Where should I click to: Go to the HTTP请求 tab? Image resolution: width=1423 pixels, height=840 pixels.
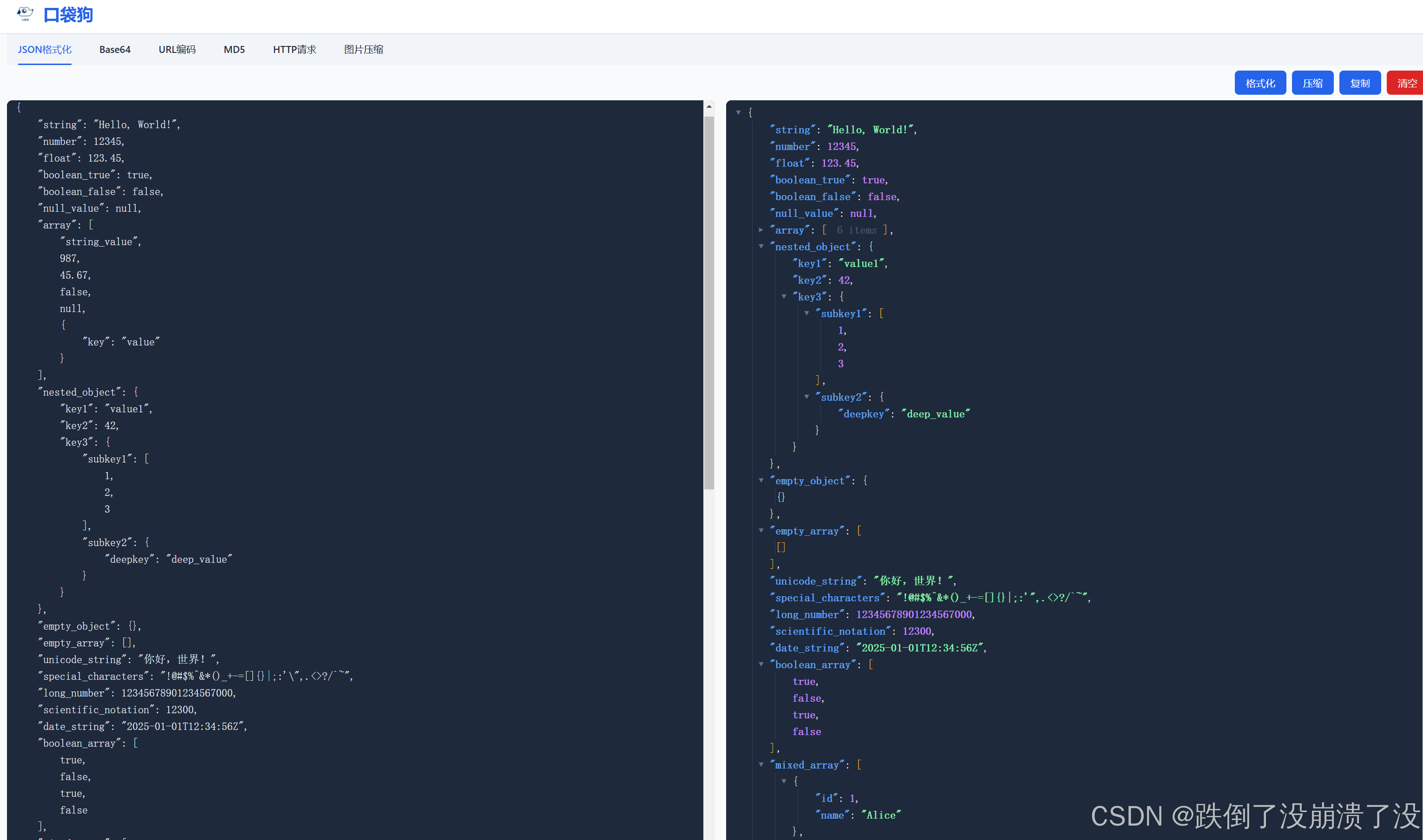(x=295, y=49)
